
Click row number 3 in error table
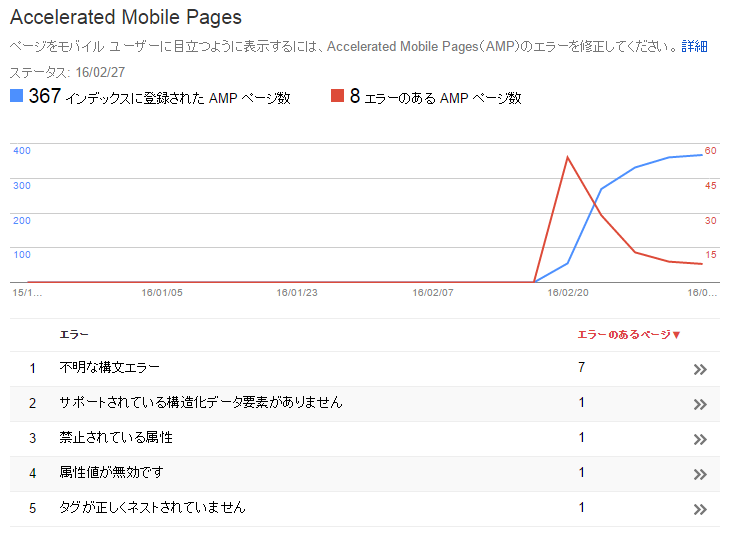[x=32, y=438]
